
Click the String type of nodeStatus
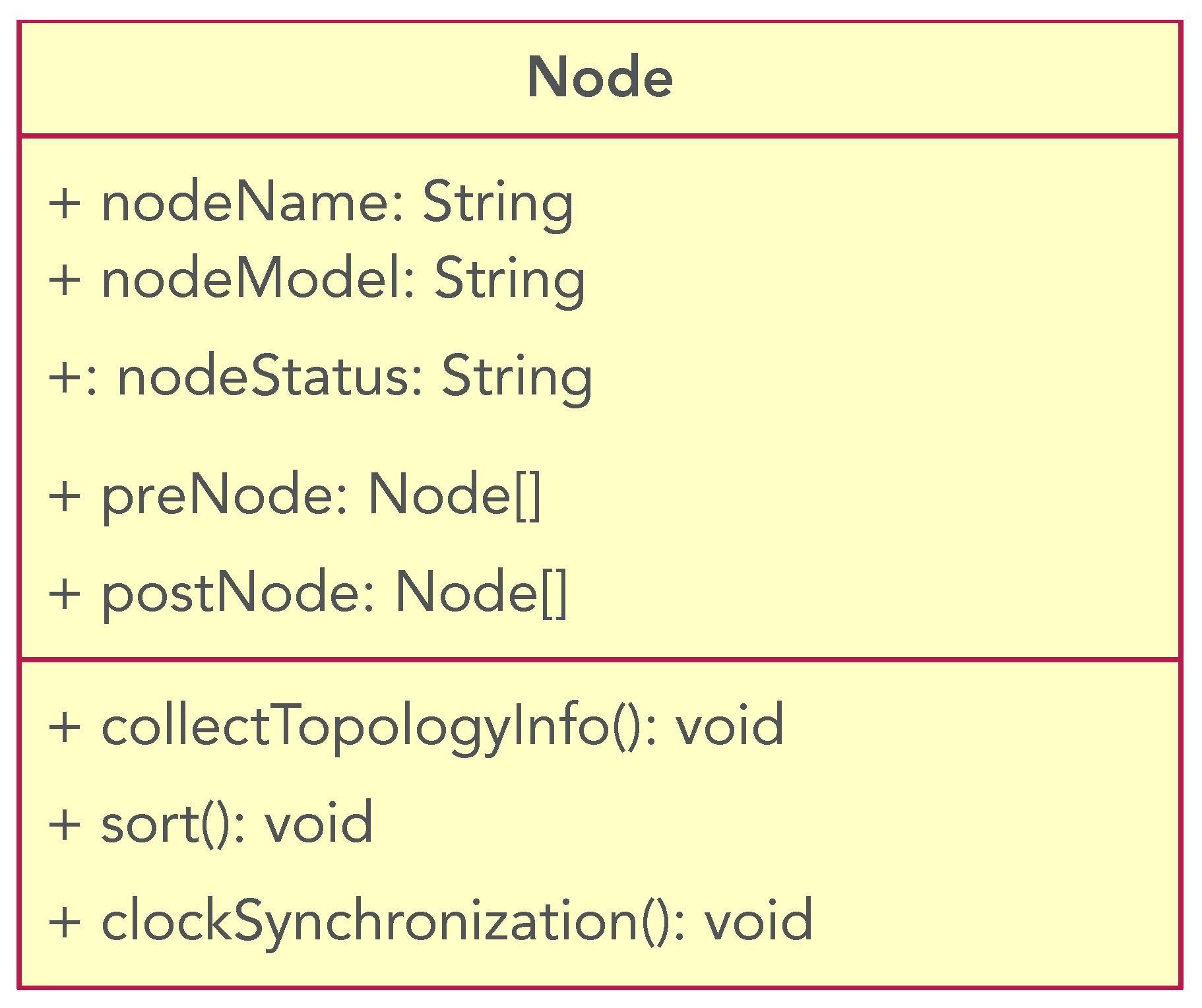point(517,376)
